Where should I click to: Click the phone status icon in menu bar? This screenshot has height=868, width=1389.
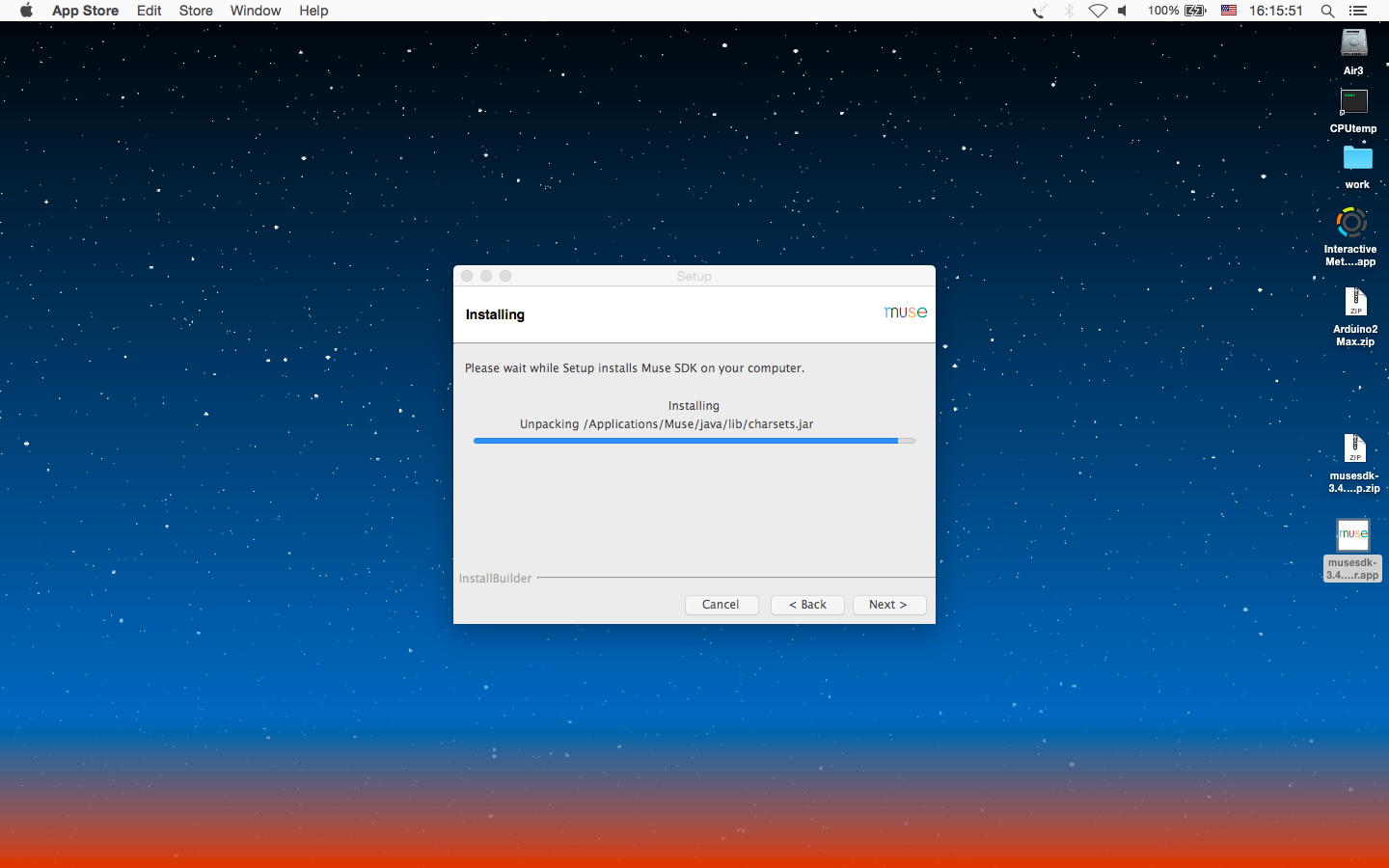click(x=1039, y=11)
